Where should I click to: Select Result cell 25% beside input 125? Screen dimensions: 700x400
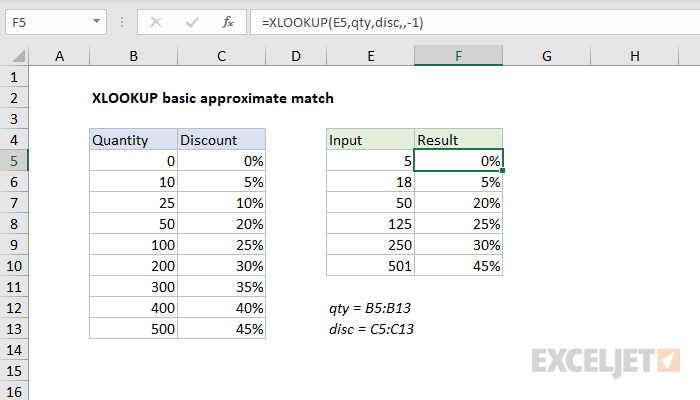click(x=458, y=224)
